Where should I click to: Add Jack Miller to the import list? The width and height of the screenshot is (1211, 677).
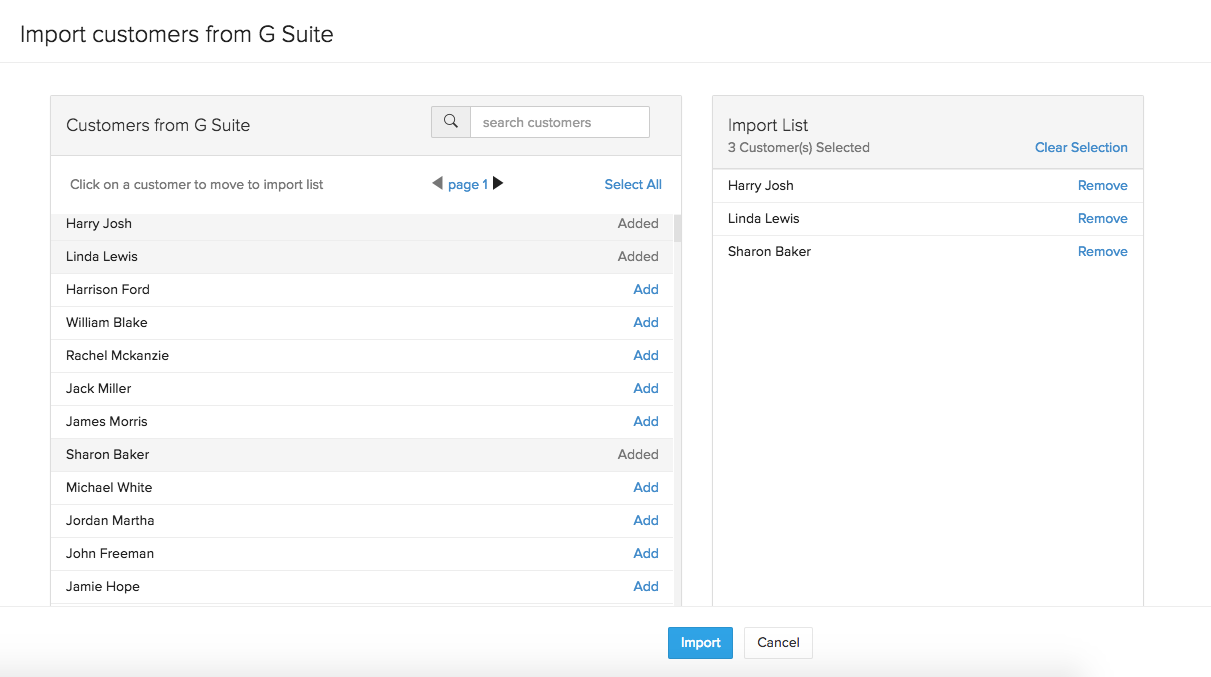pos(646,388)
